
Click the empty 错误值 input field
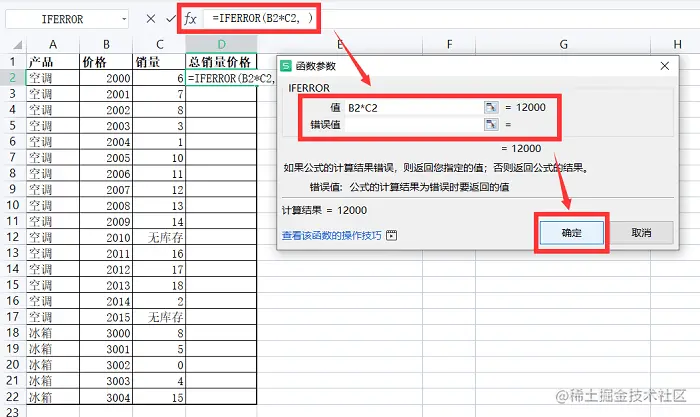413,125
